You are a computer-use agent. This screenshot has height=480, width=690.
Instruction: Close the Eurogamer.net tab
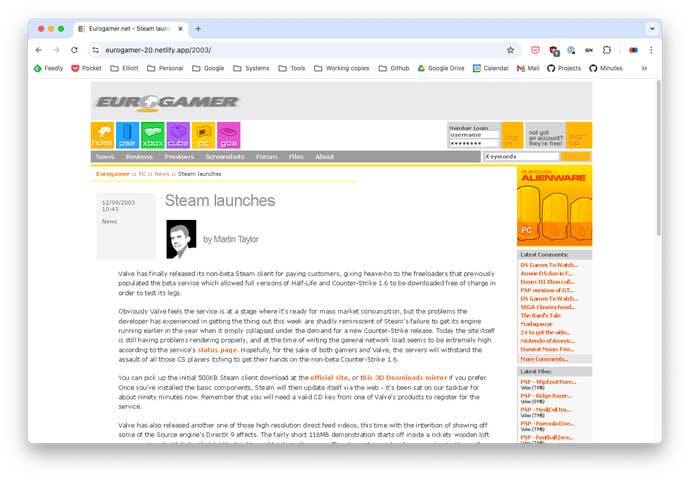click(180, 29)
